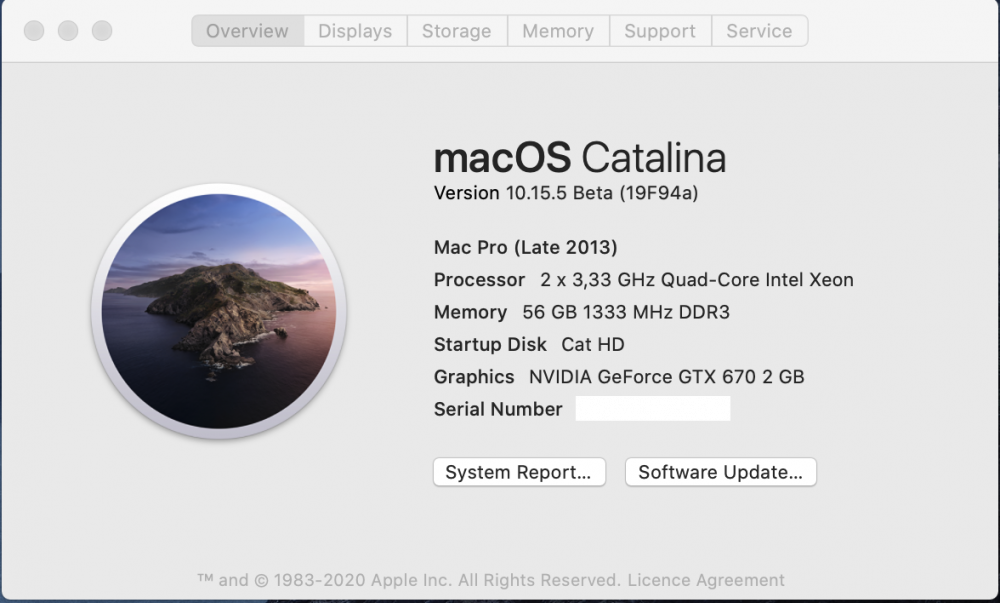View the Support tab
1000x603 pixels.
(x=660, y=31)
